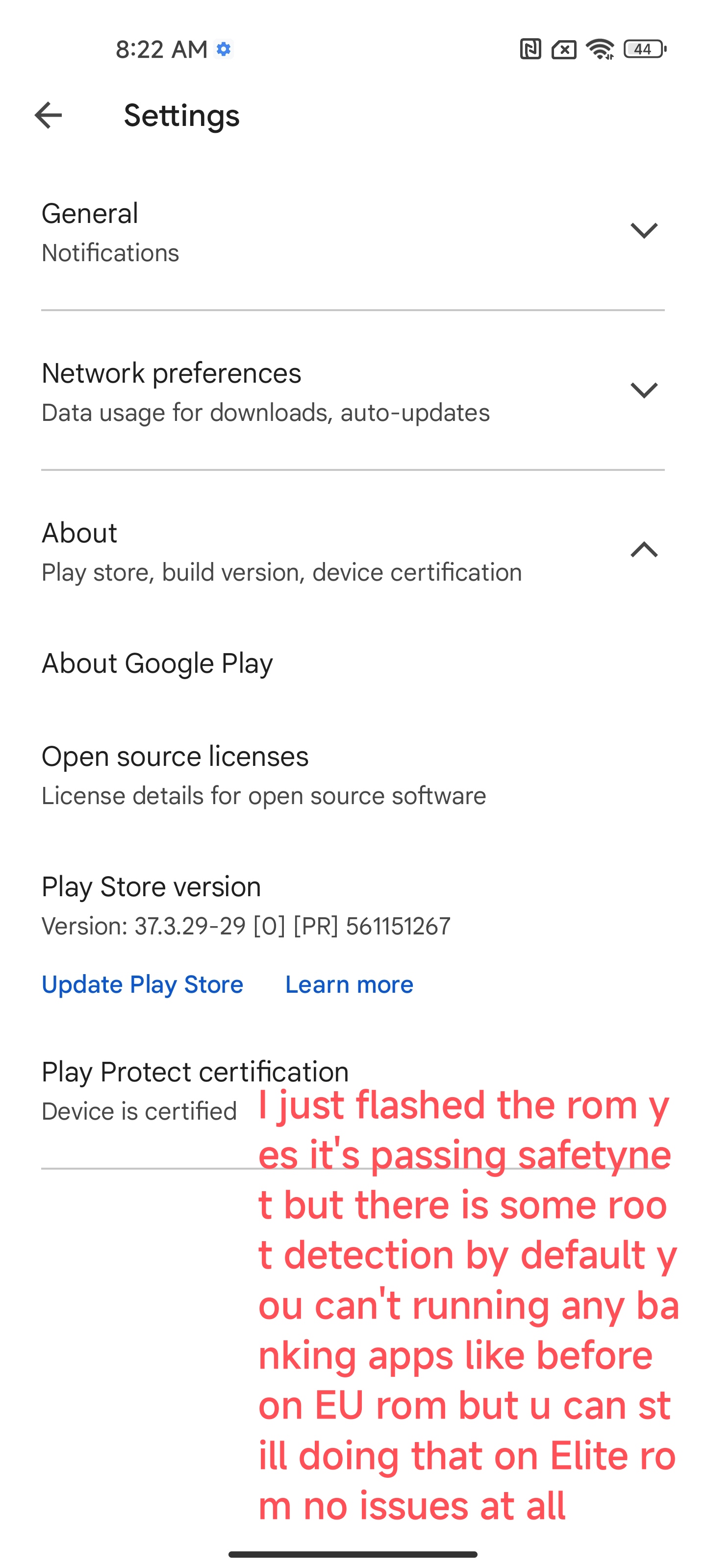Tap the bottom navigation gesture bar

pos(353,1554)
